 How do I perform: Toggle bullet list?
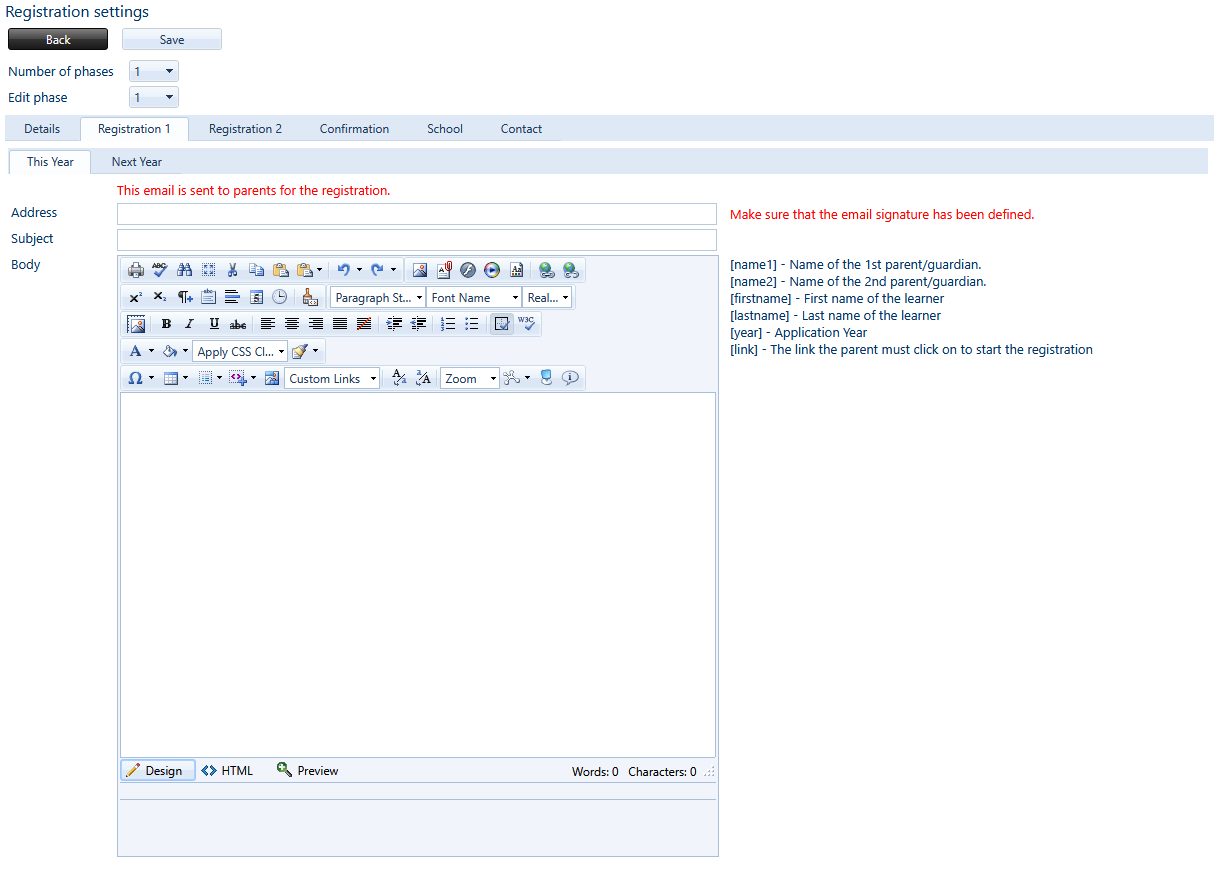pos(471,324)
